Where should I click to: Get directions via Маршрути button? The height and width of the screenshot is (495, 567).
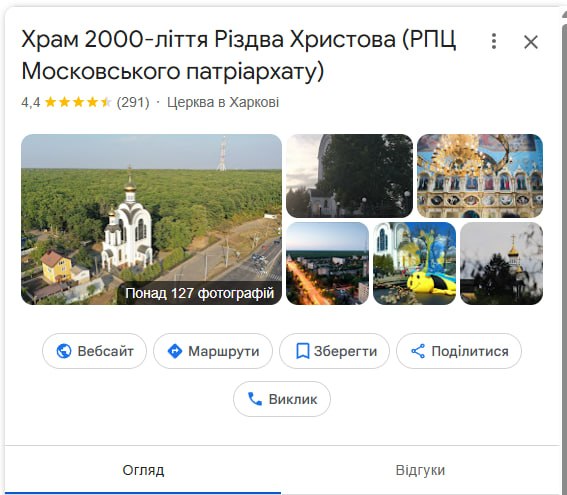click(x=213, y=351)
